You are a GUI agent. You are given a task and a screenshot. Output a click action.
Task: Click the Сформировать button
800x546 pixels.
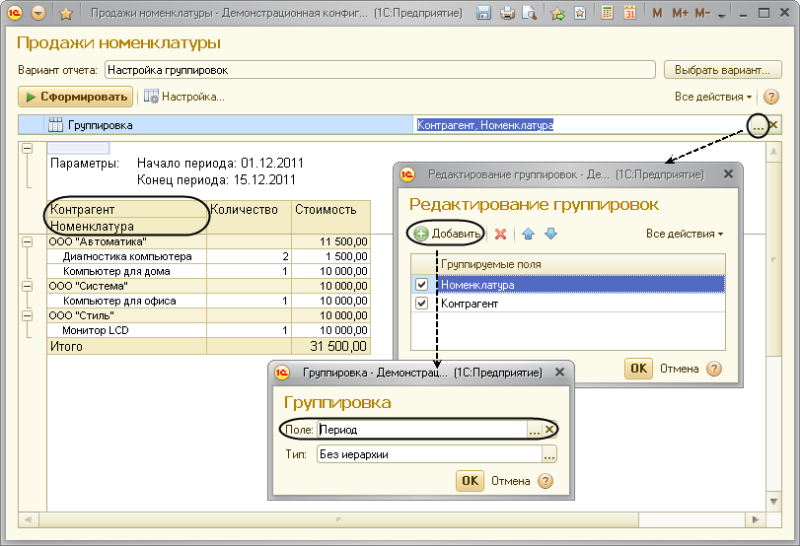(x=75, y=97)
